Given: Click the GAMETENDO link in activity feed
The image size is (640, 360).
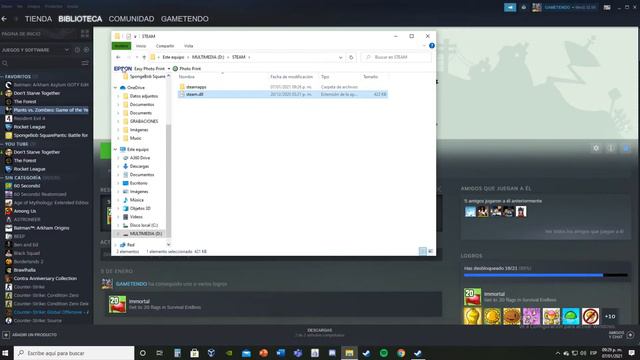Looking at the screenshot, I should (x=131, y=284).
